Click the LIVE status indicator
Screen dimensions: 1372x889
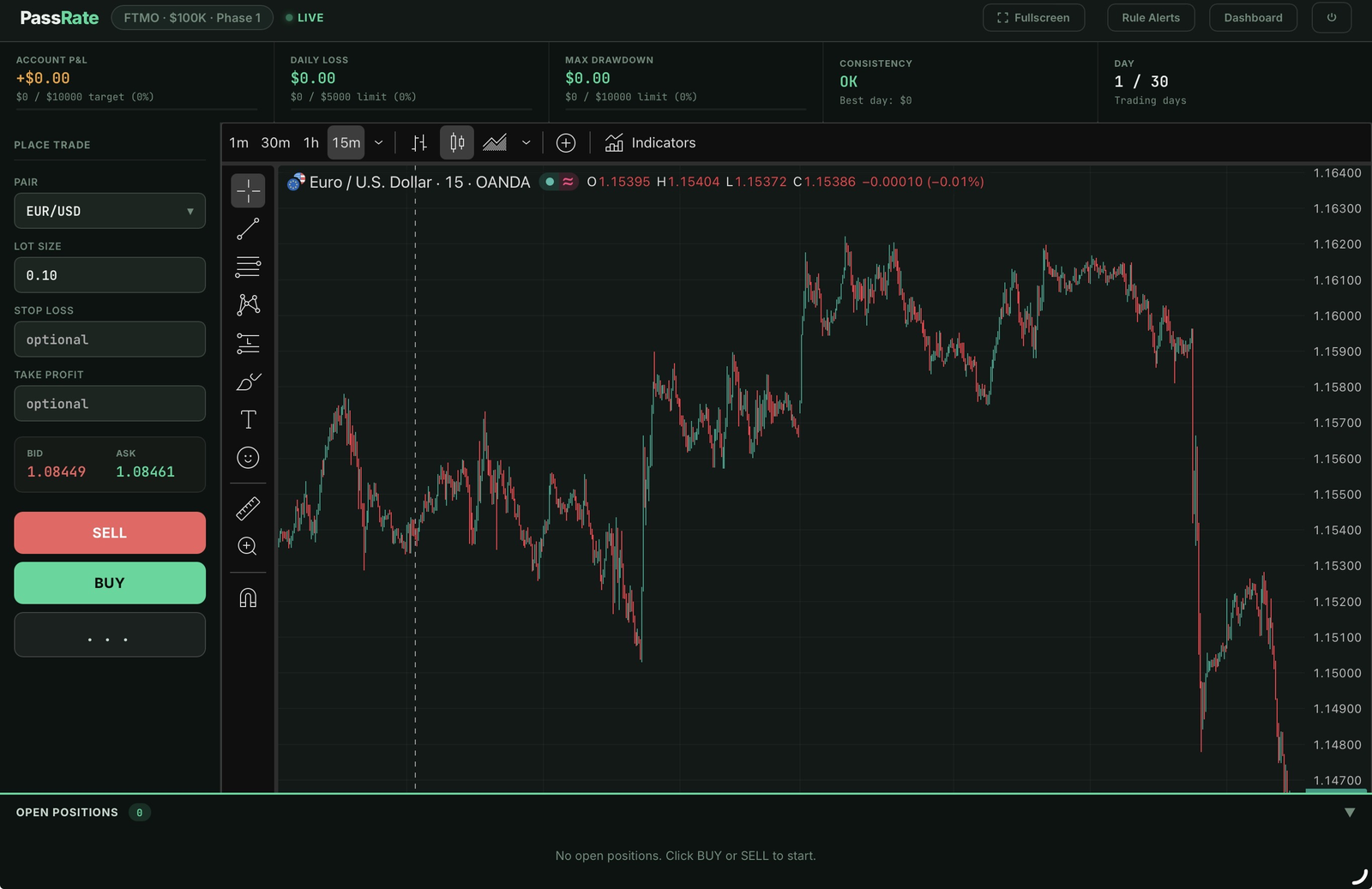pos(304,17)
